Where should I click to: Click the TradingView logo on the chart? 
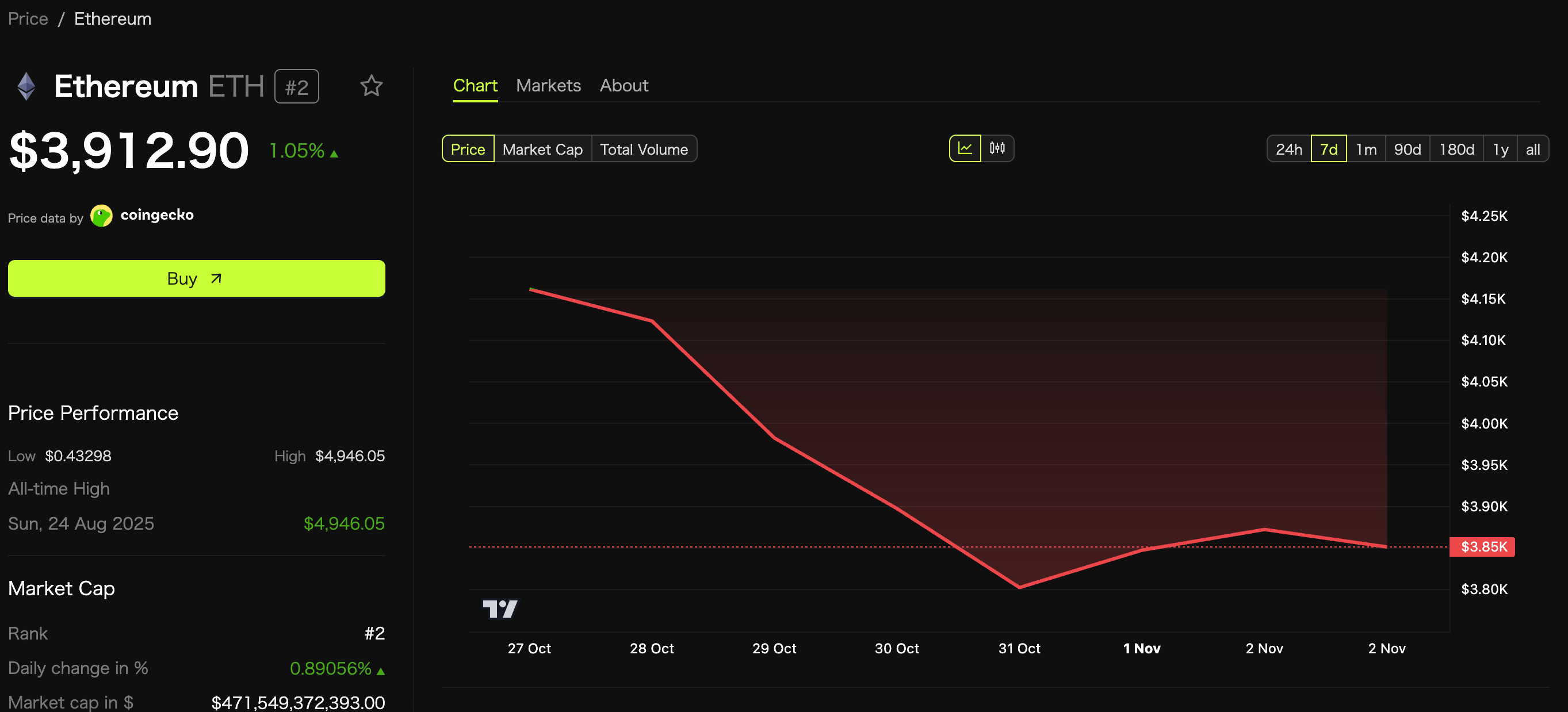pos(500,608)
